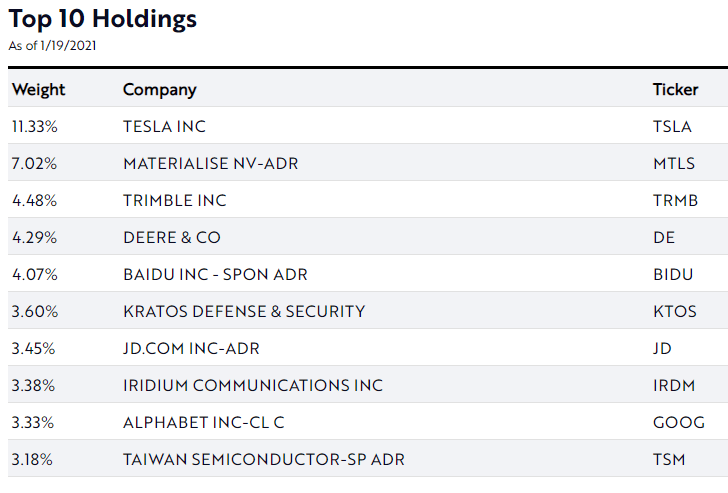Select TAIWAN SEMICONDUCTOR-SP ADR
This screenshot has width=728, height=493.
pos(264,459)
